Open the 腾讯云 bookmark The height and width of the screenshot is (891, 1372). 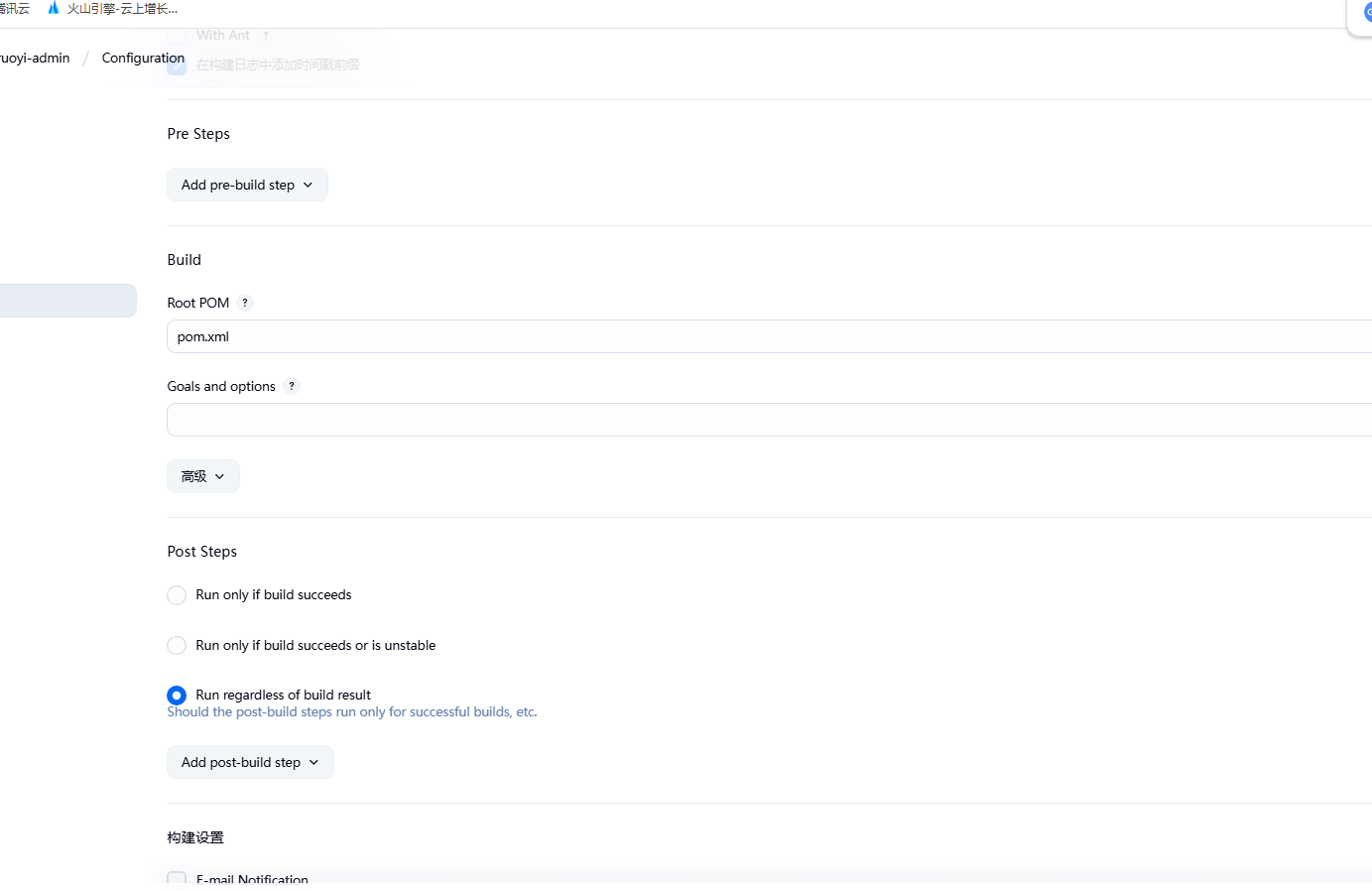point(14,8)
